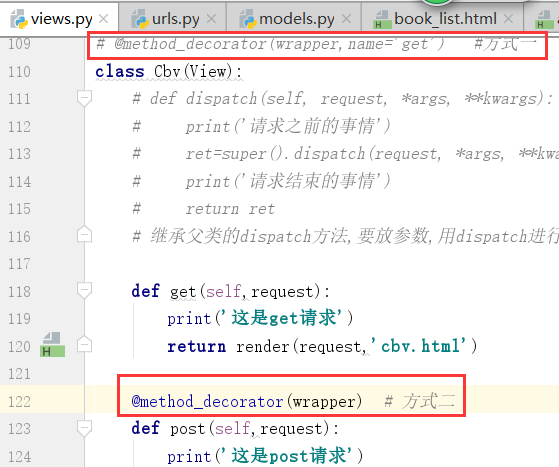Click line number 117 in the gutter

pyautogui.click(x=19, y=264)
